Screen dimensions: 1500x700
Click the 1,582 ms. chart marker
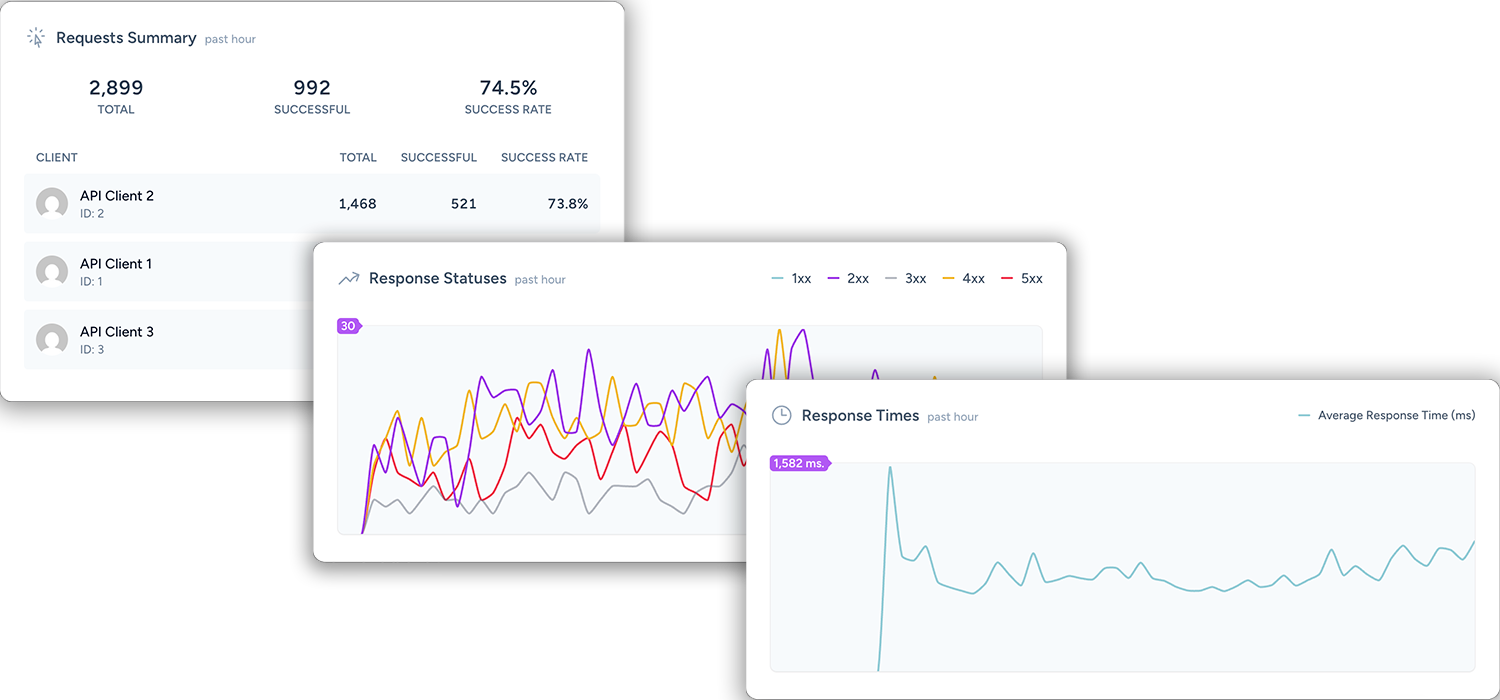(798, 464)
